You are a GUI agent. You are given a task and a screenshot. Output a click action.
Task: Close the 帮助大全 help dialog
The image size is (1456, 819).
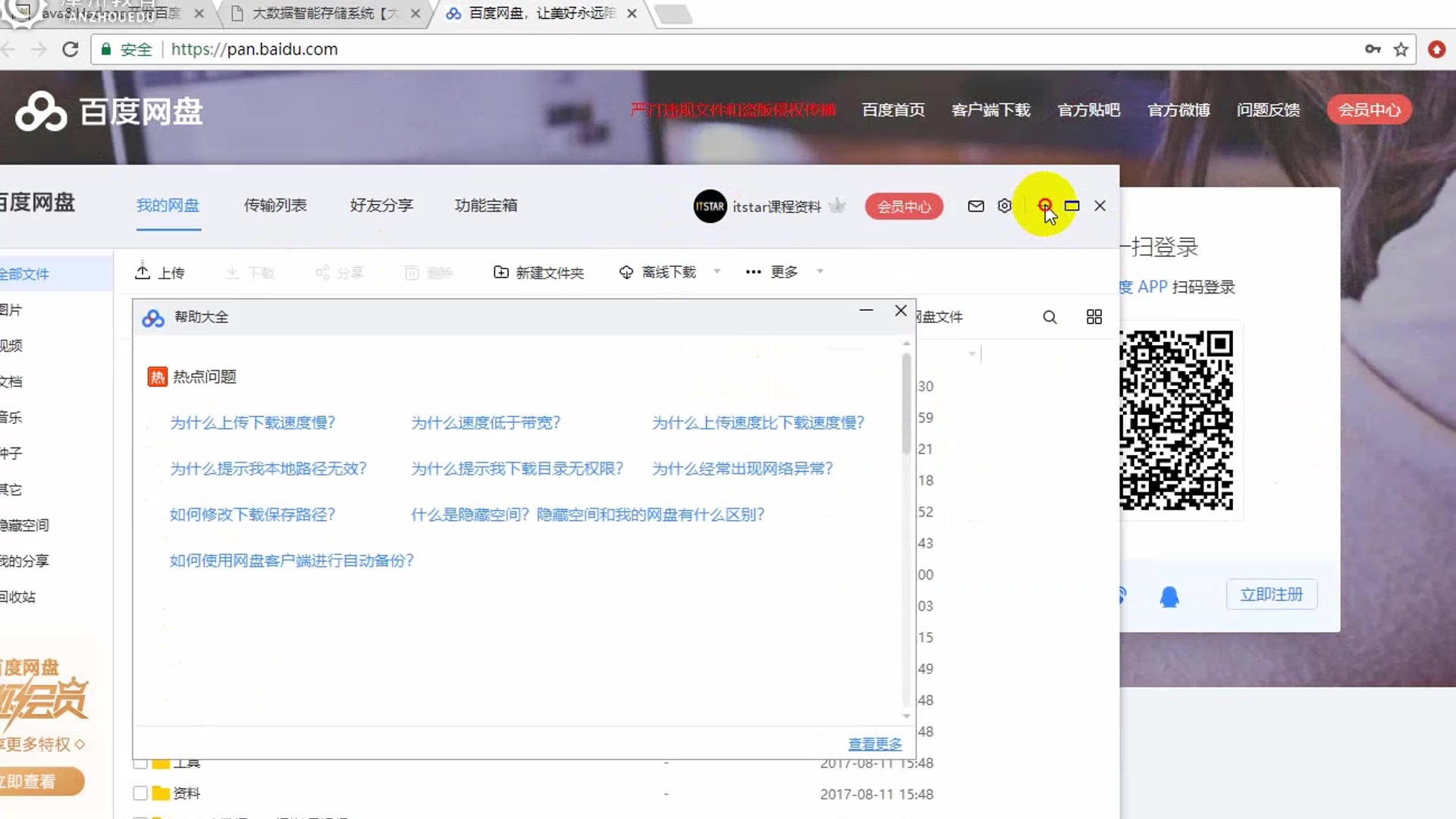[901, 310]
